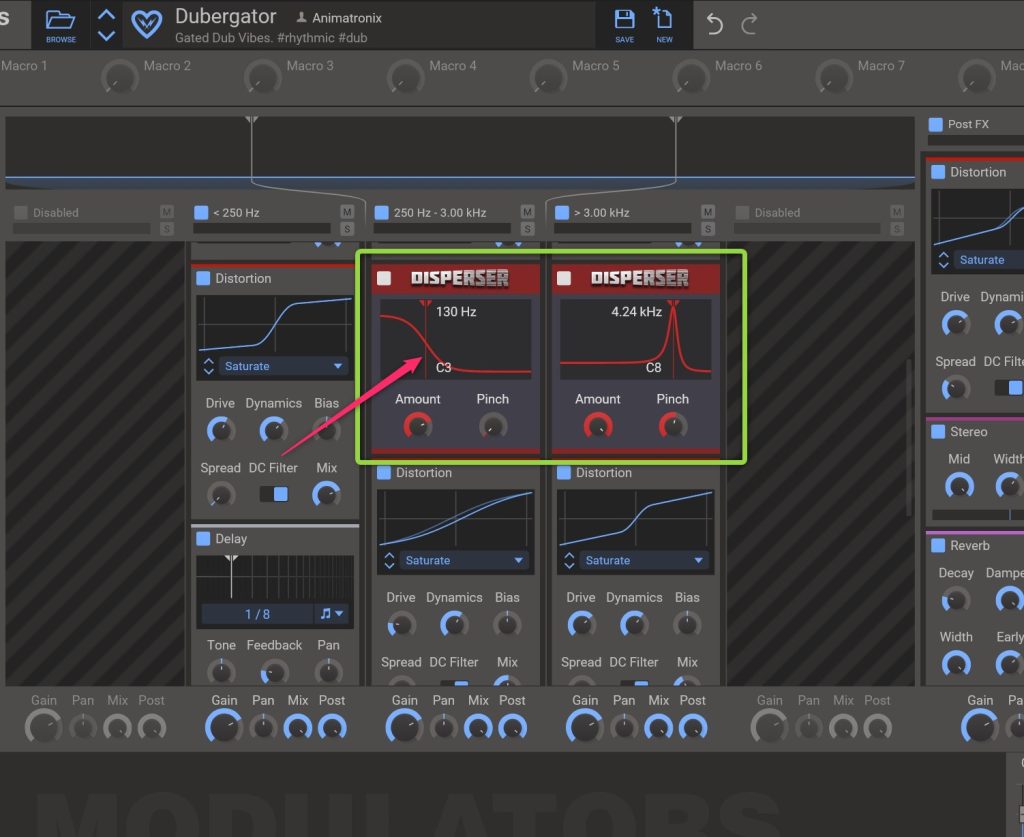The height and width of the screenshot is (837, 1024).
Task: Mute the < 250 Hz band
Action: coord(347,212)
